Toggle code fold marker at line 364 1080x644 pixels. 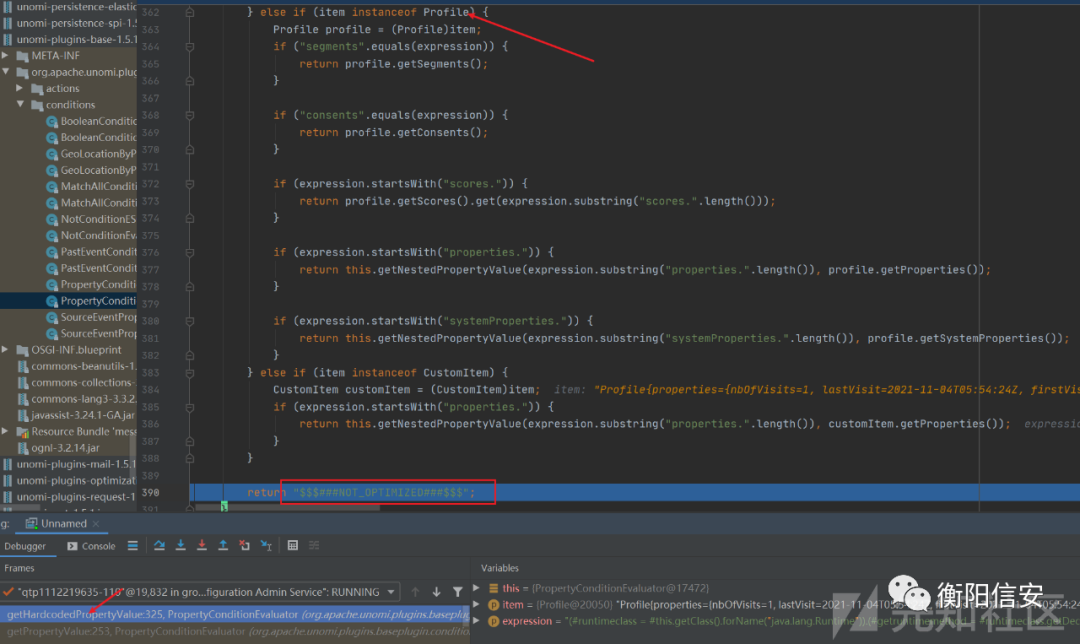pos(189,47)
